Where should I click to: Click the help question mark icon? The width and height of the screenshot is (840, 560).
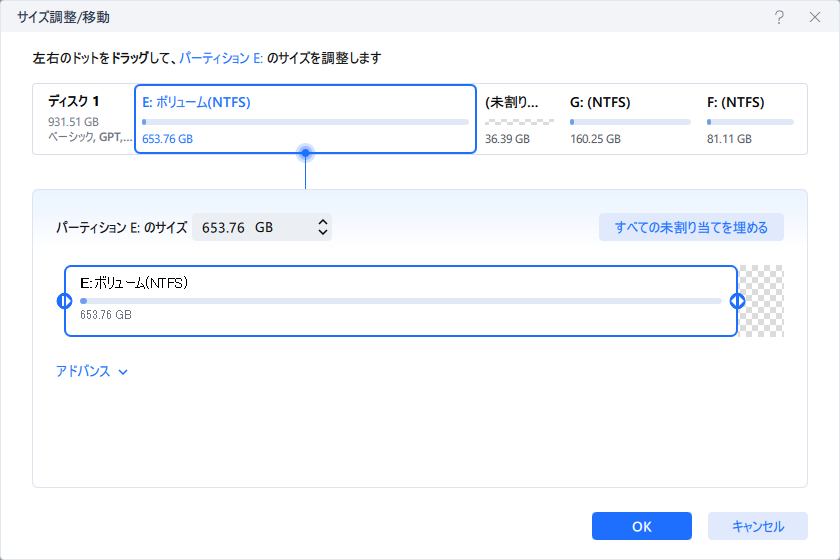pyautogui.click(x=779, y=18)
